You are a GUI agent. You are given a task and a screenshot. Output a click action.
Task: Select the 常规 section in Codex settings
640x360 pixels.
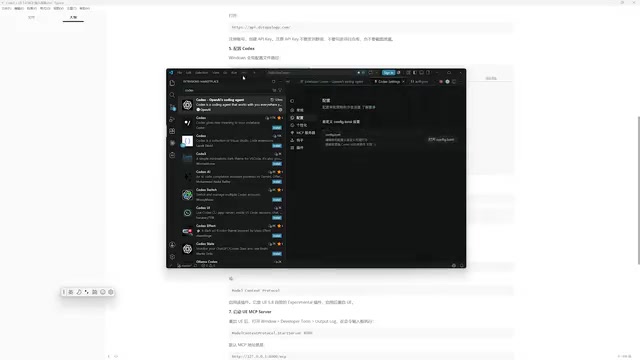pyautogui.click(x=303, y=110)
